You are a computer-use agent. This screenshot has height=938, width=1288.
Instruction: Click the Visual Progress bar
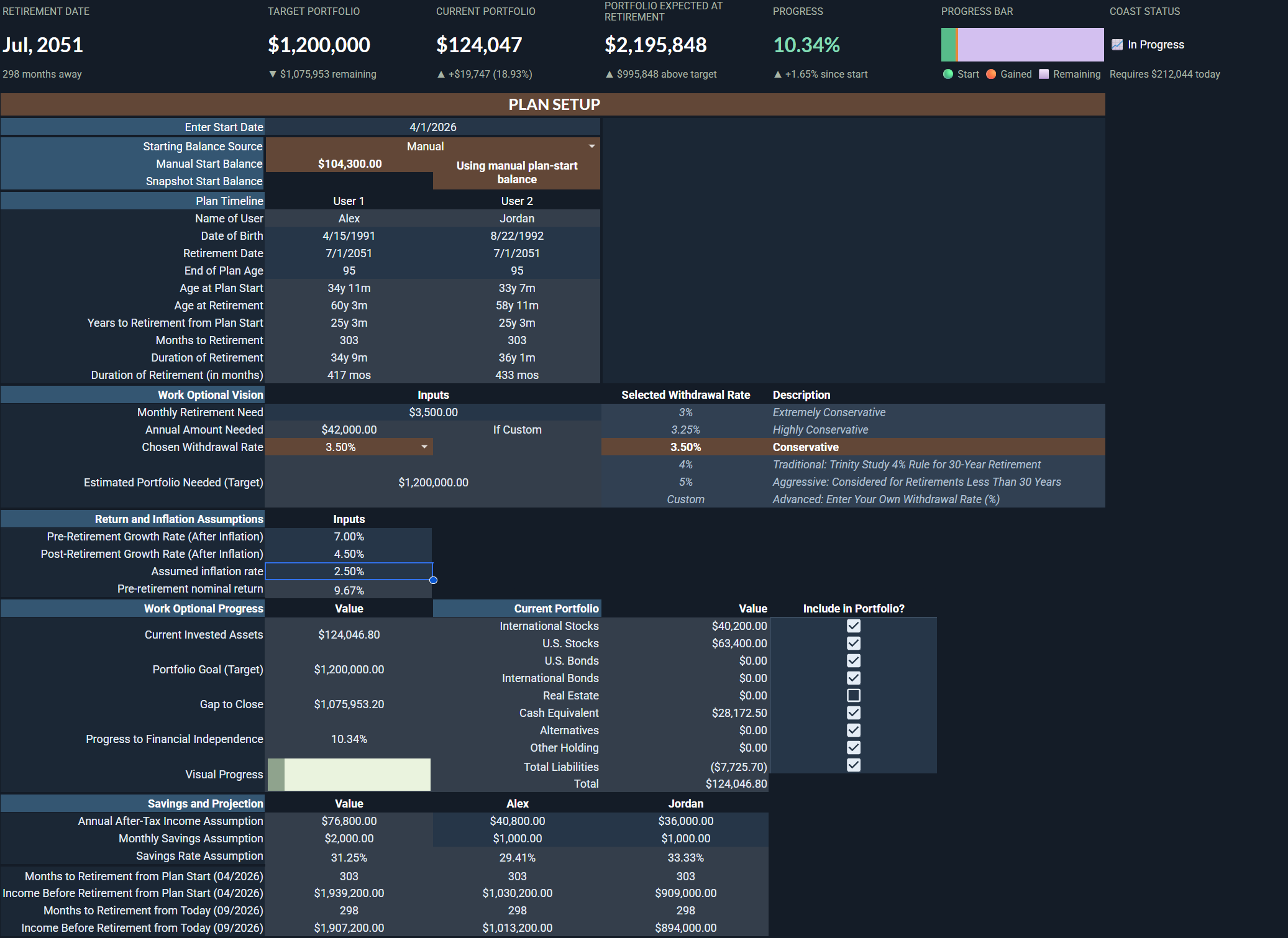349,774
